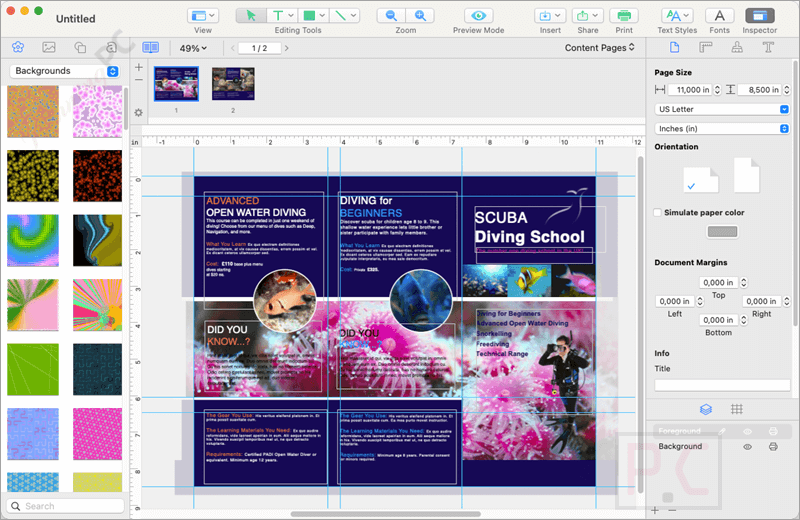
Task: Open the Text Styles menu
Action: pos(677,15)
